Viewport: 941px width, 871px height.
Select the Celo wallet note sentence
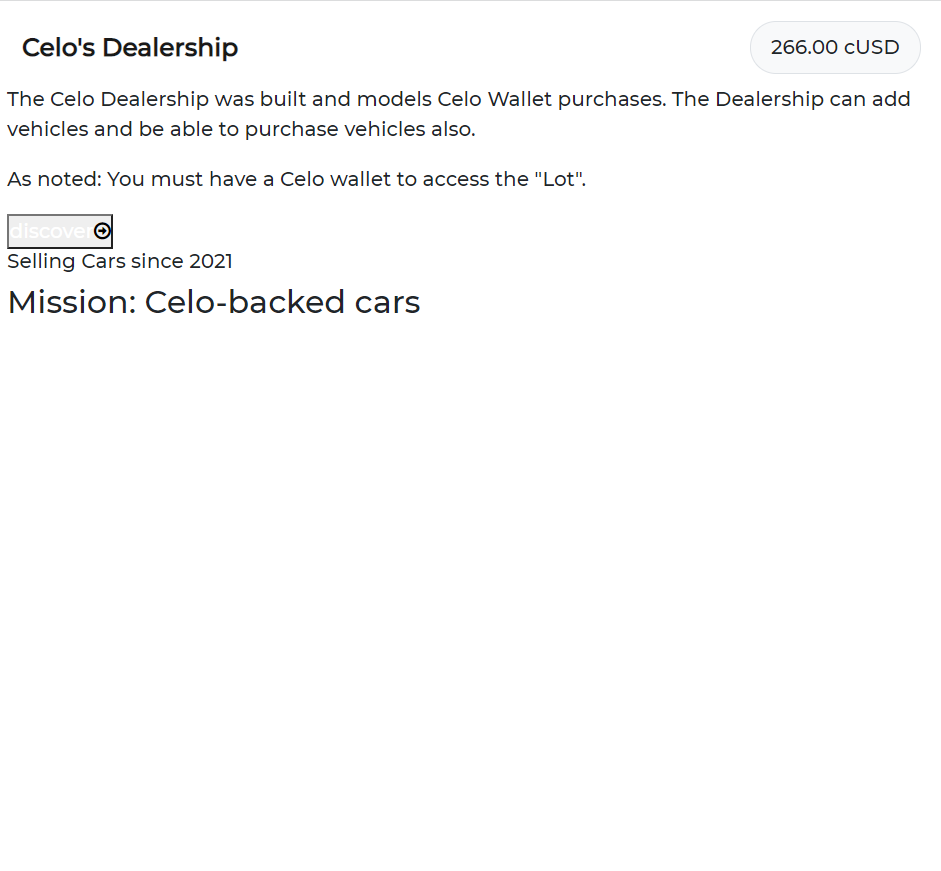coord(297,179)
